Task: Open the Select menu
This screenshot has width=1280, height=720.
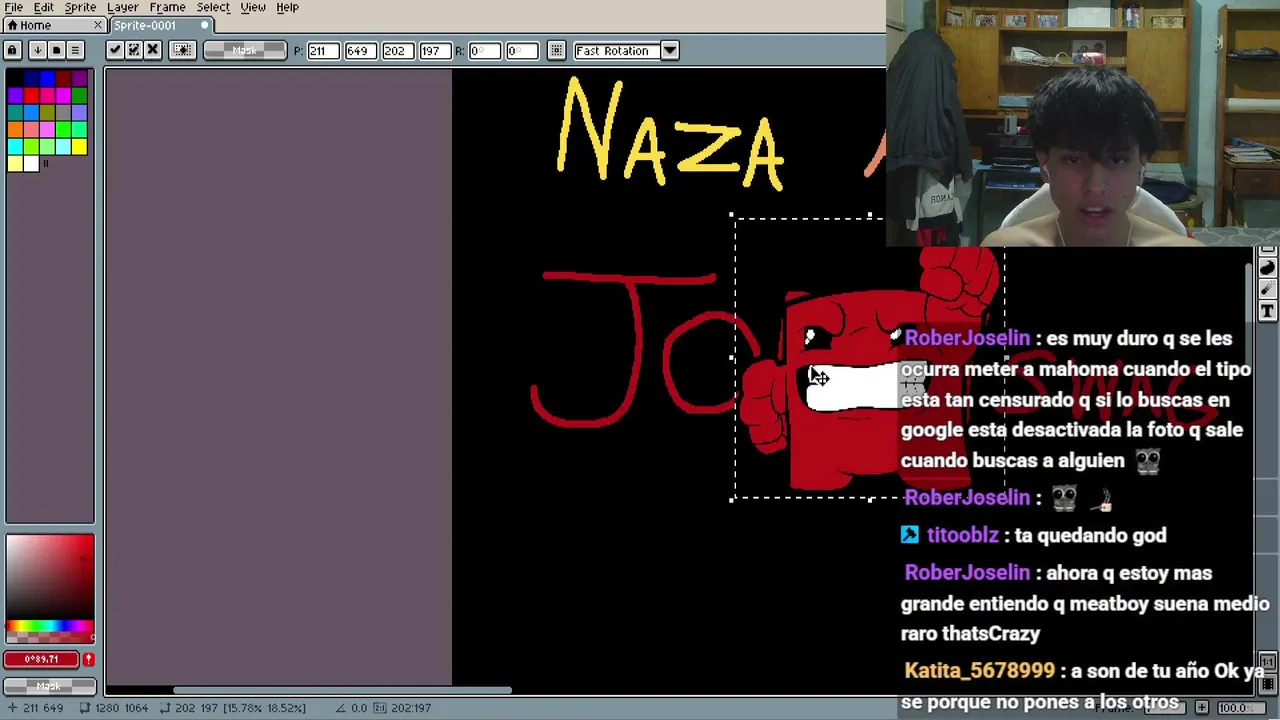Action: click(213, 7)
